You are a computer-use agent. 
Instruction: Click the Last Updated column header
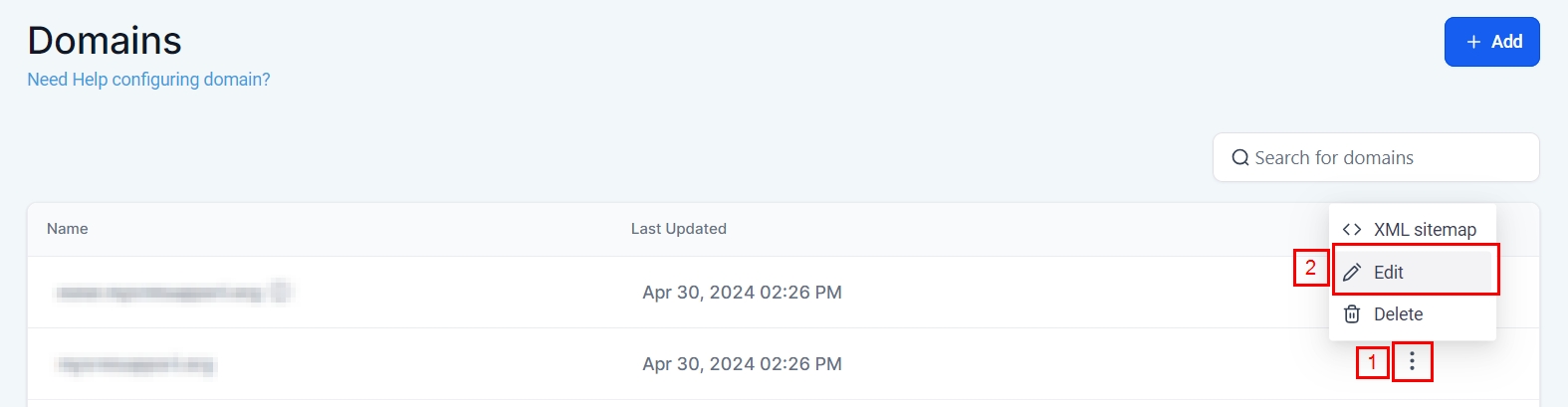[x=679, y=229]
